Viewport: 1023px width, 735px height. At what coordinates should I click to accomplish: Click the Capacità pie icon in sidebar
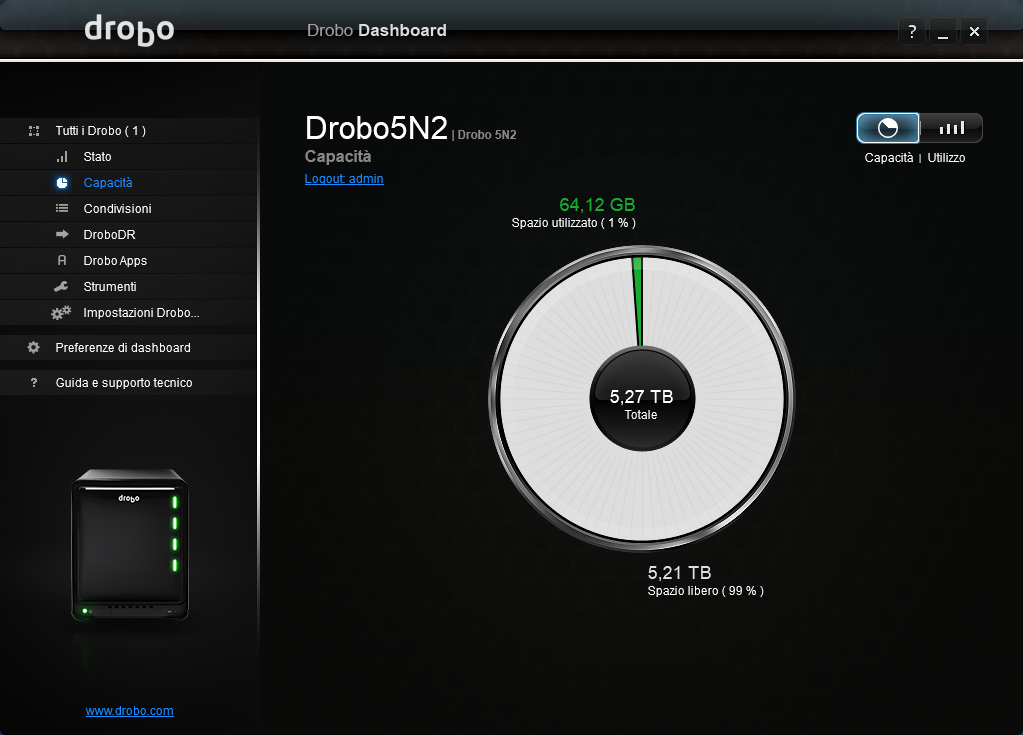[62, 183]
